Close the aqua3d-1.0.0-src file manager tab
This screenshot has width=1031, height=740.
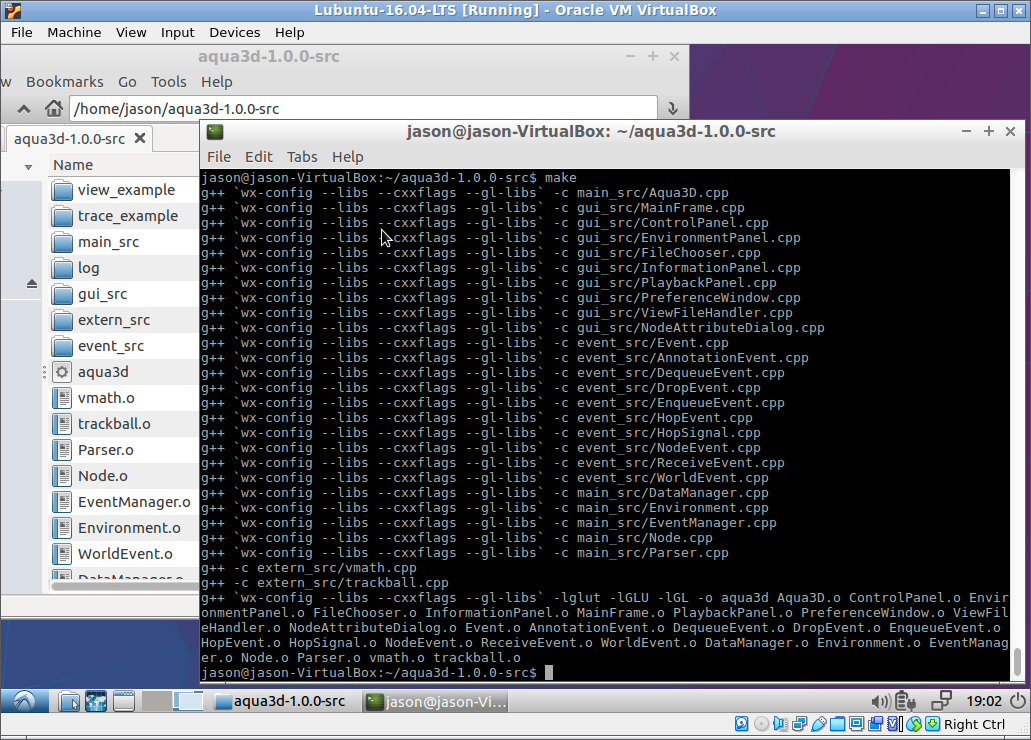[139, 138]
